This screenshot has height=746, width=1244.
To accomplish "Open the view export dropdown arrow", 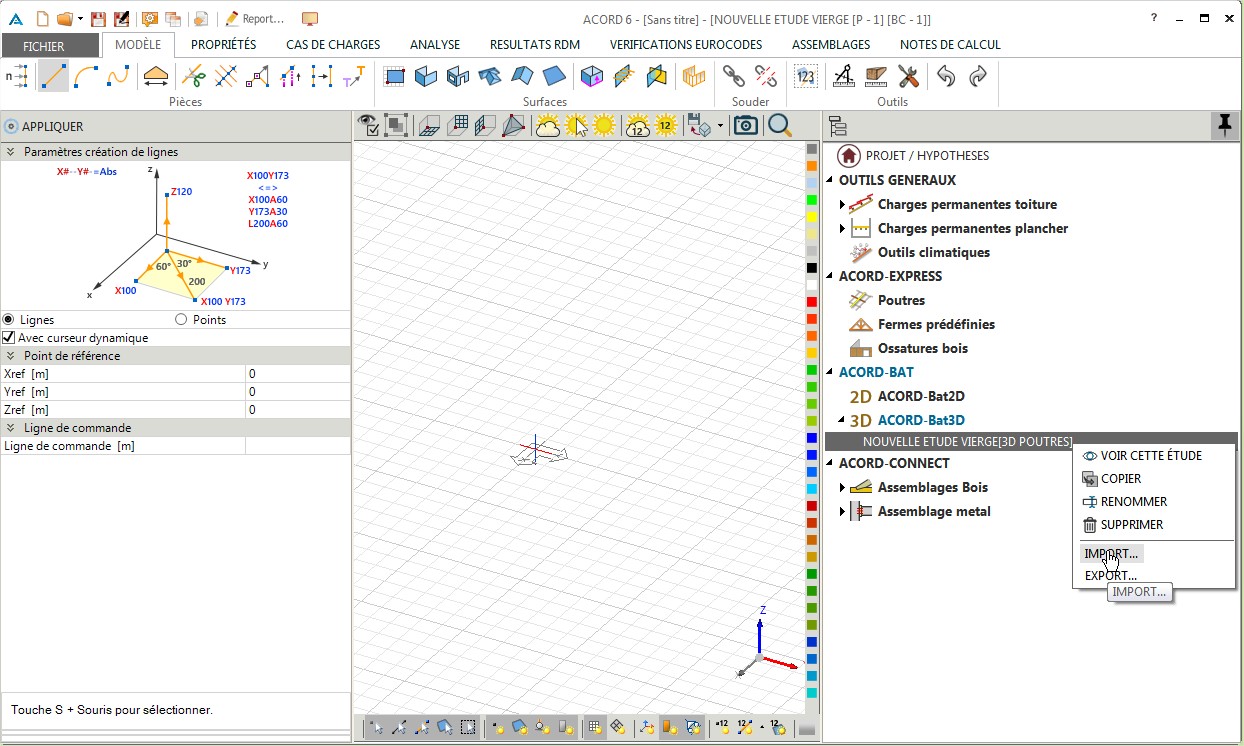I will (720, 126).
